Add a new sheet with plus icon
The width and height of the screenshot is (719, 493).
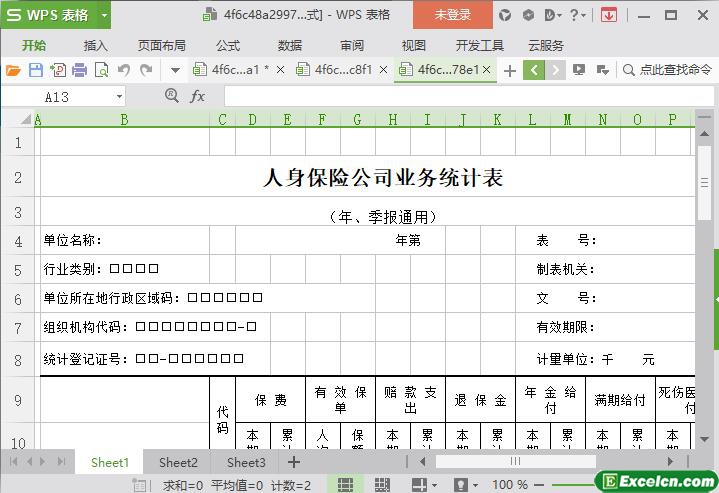coord(294,462)
